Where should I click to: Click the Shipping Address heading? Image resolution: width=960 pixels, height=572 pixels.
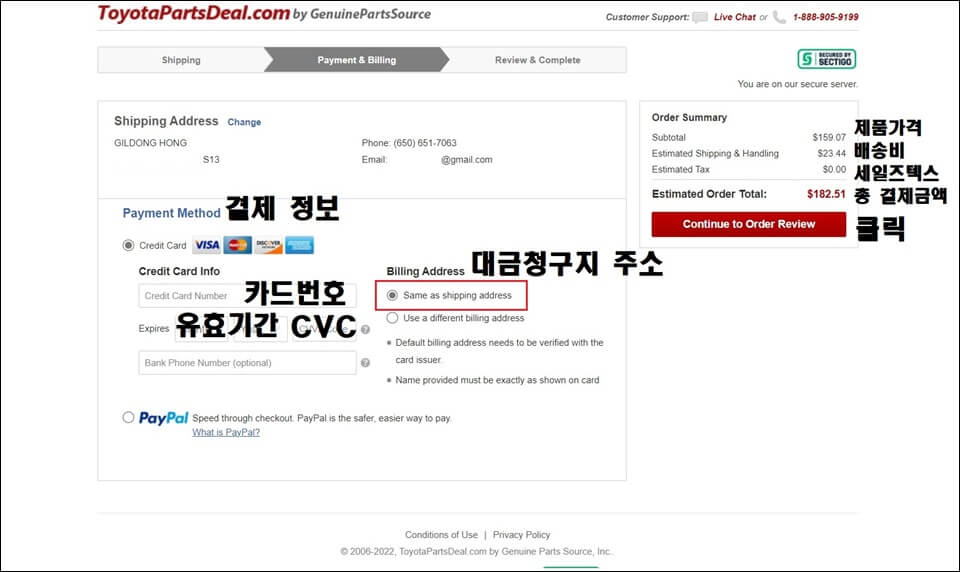pyautogui.click(x=166, y=121)
